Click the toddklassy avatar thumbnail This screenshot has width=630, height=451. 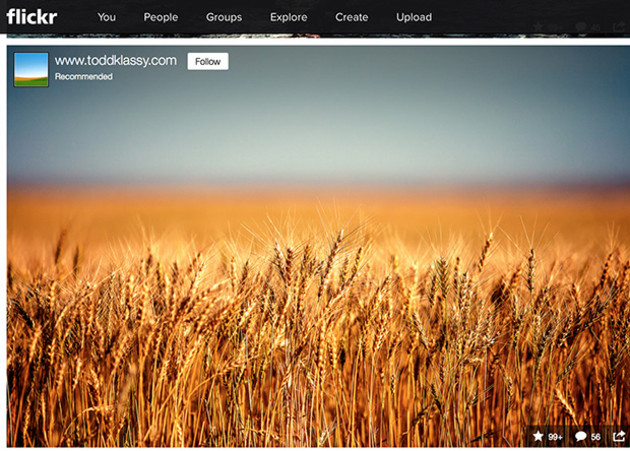point(31,70)
